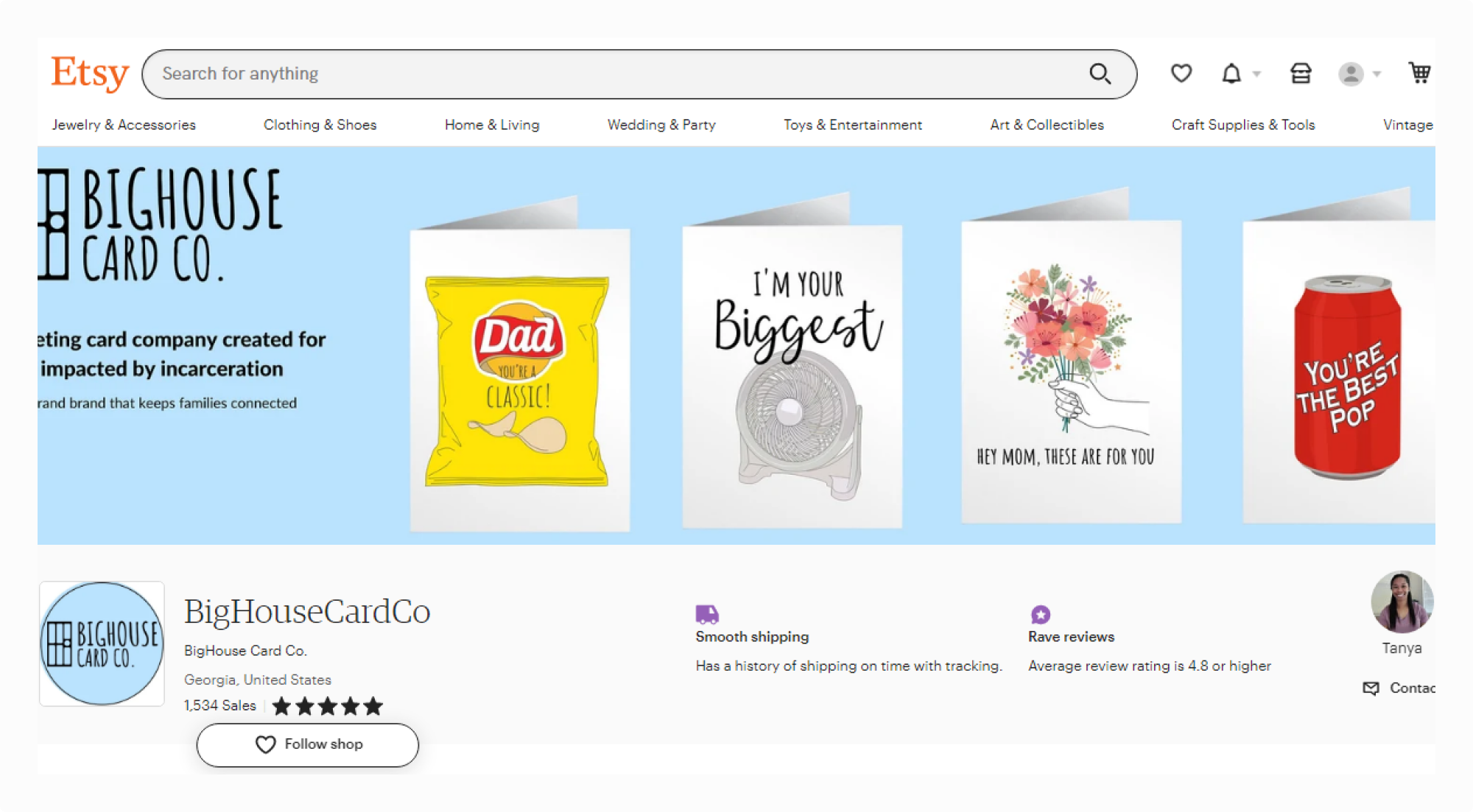Click the Hey Mom flowers card

pos(1072,372)
